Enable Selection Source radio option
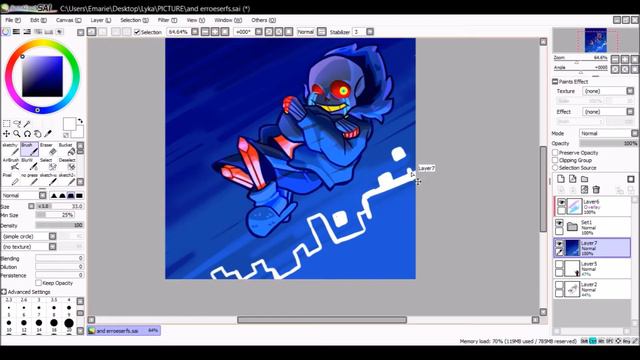The height and width of the screenshot is (360, 640). coord(555,168)
